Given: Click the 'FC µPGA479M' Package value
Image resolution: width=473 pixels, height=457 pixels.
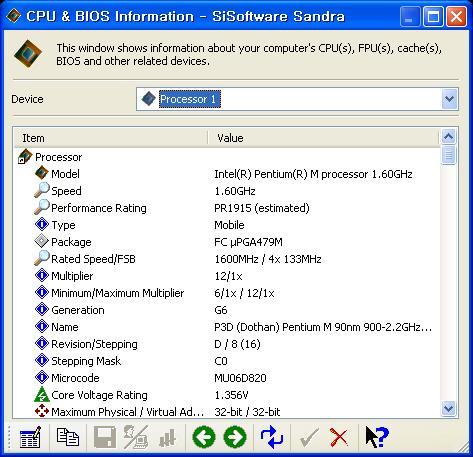Looking at the screenshot, I should click(248, 242).
